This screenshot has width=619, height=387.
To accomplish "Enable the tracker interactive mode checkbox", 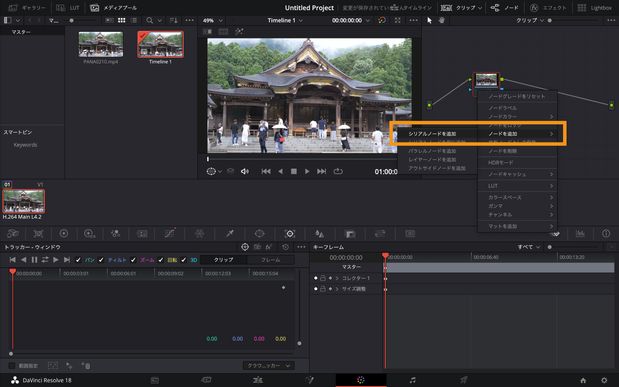I will pos(11,366).
